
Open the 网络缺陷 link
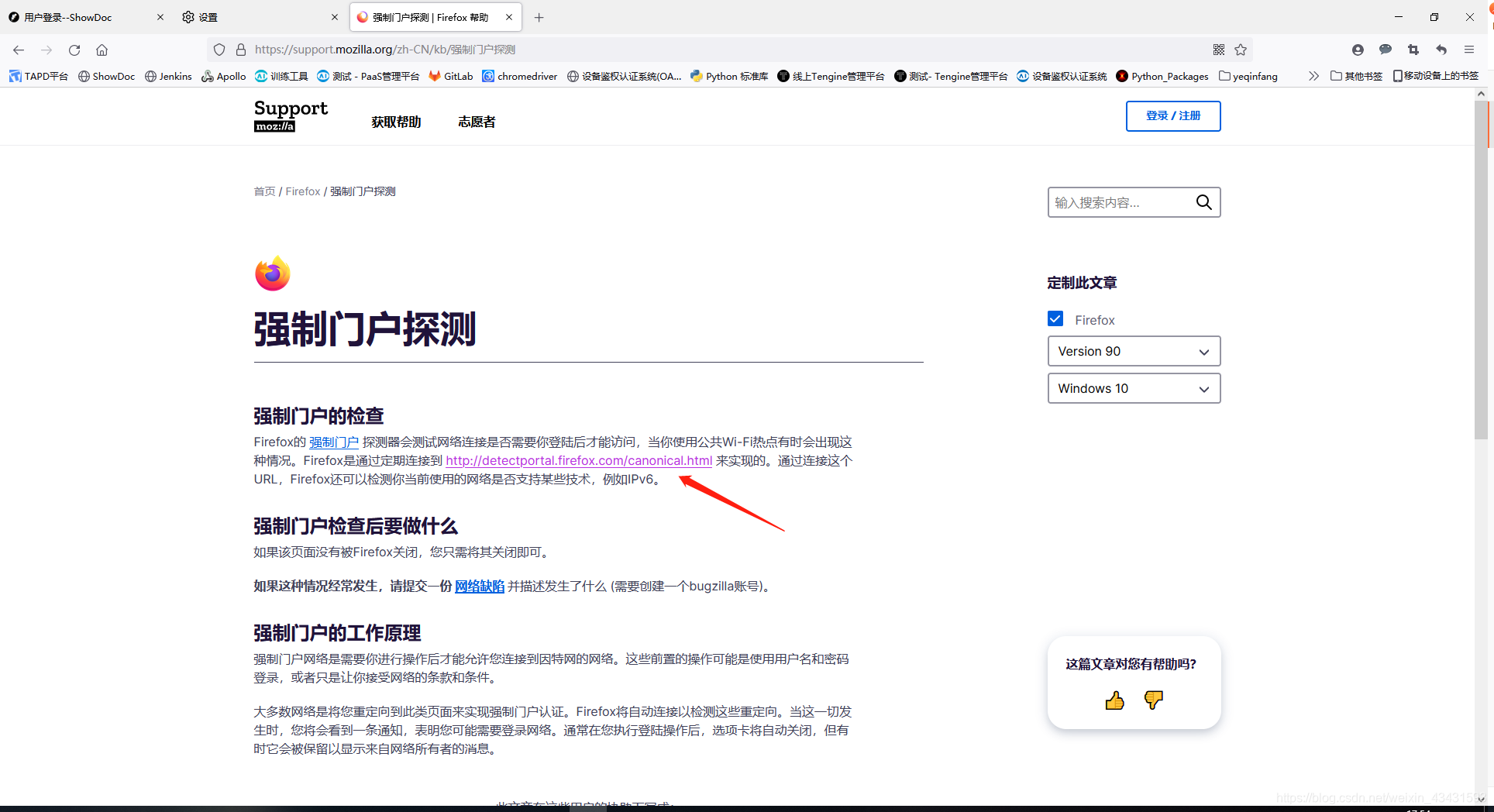pyautogui.click(x=480, y=586)
